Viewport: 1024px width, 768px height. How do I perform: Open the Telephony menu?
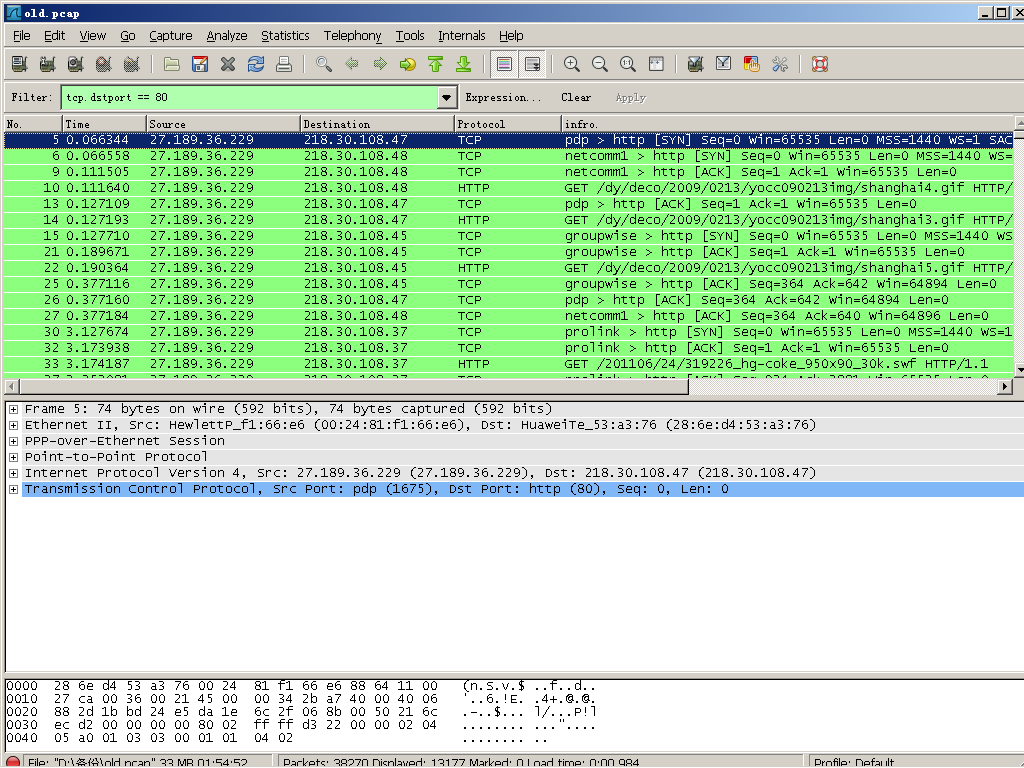point(352,36)
